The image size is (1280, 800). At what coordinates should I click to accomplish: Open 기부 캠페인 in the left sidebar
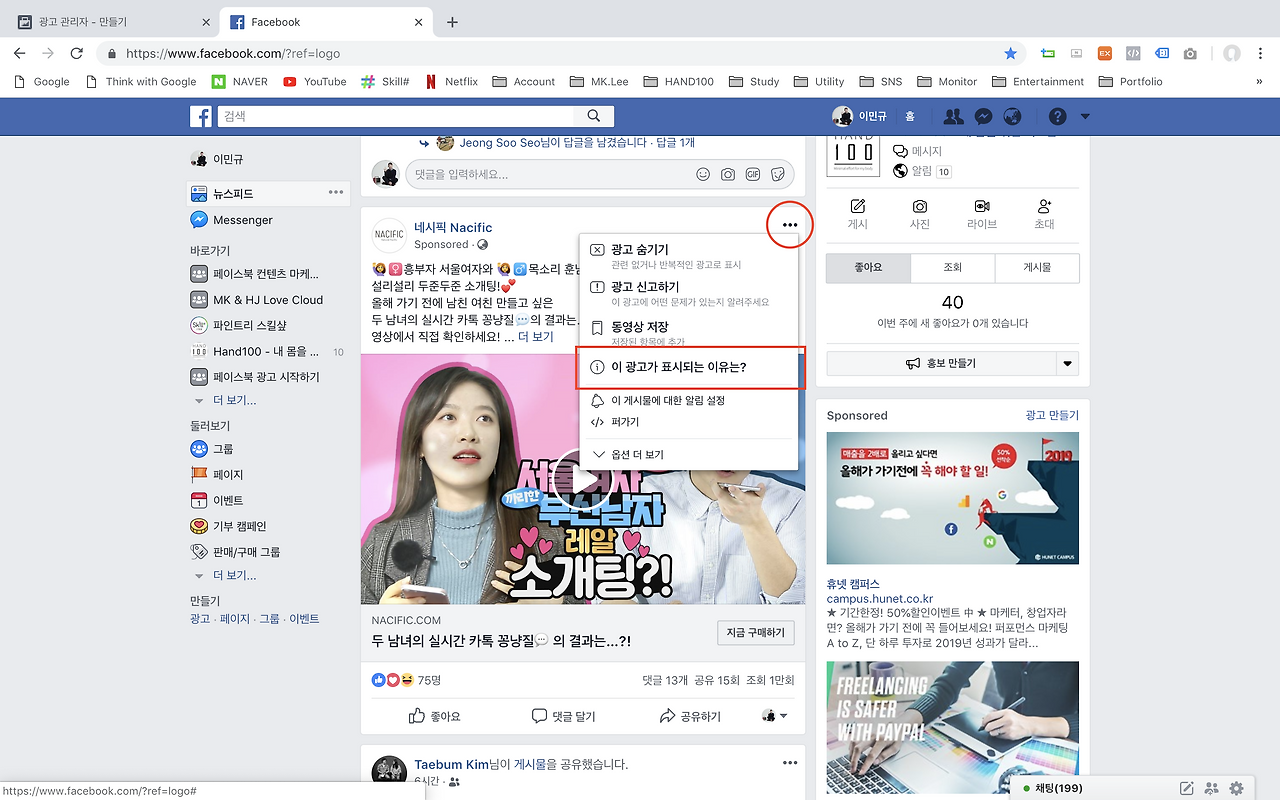pyautogui.click(x=228, y=526)
